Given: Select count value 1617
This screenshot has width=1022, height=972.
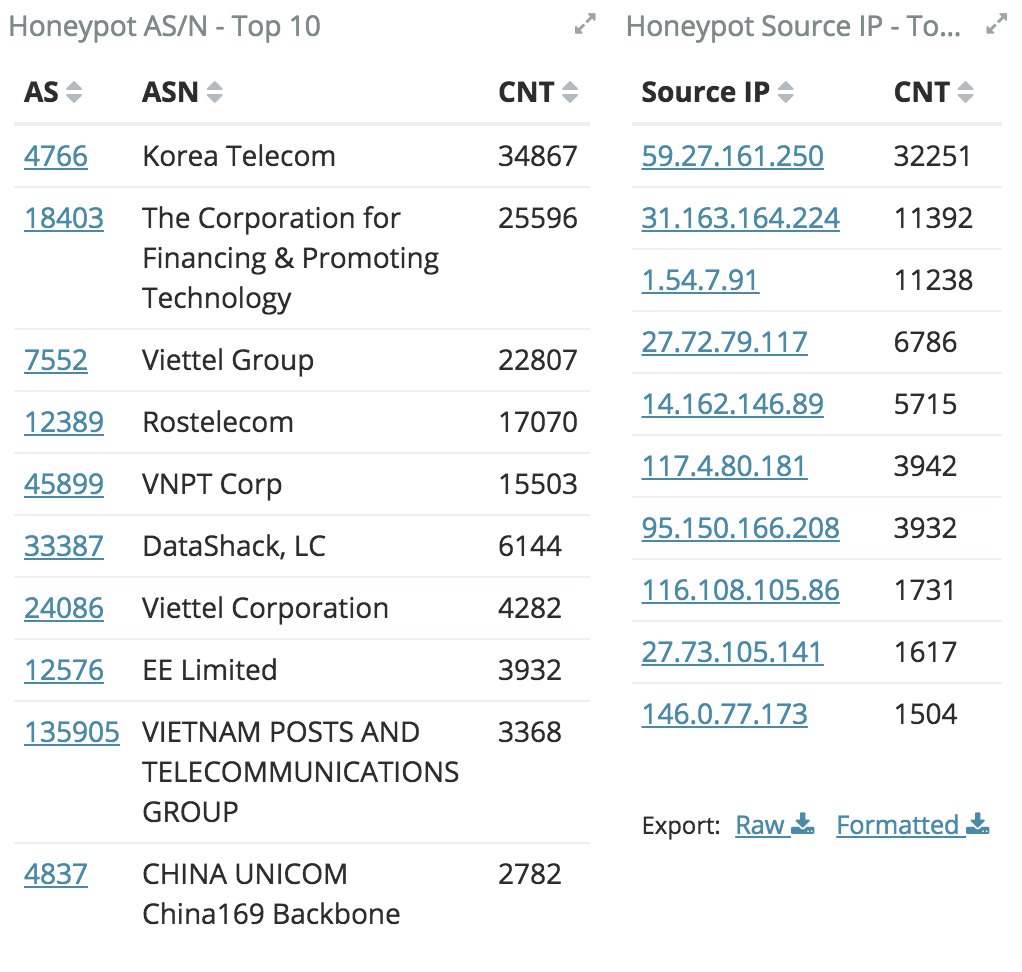Looking at the screenshot, I should coord(925,652).
